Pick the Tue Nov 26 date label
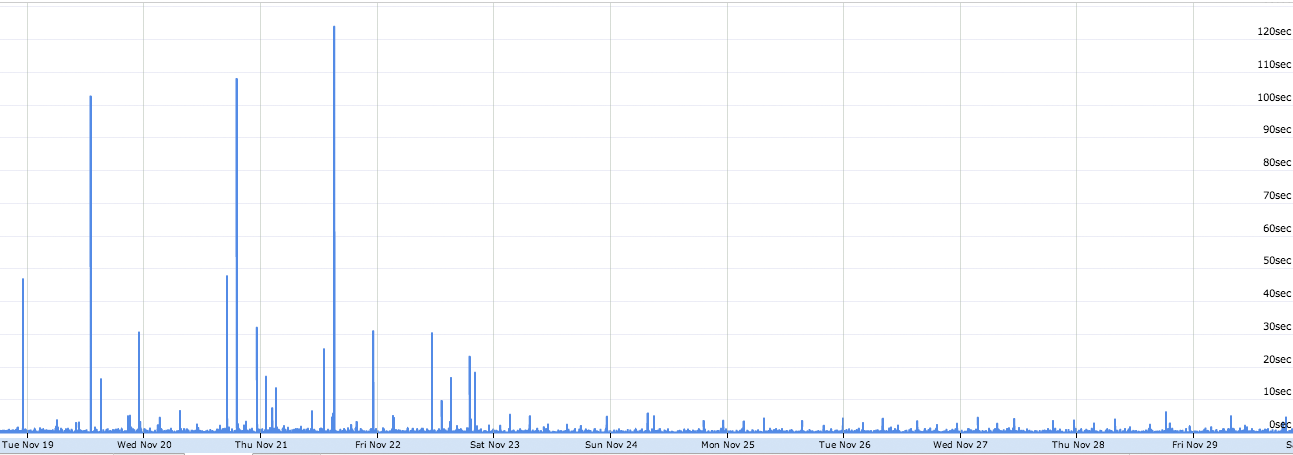1293x455 pixels. (845, 444)
